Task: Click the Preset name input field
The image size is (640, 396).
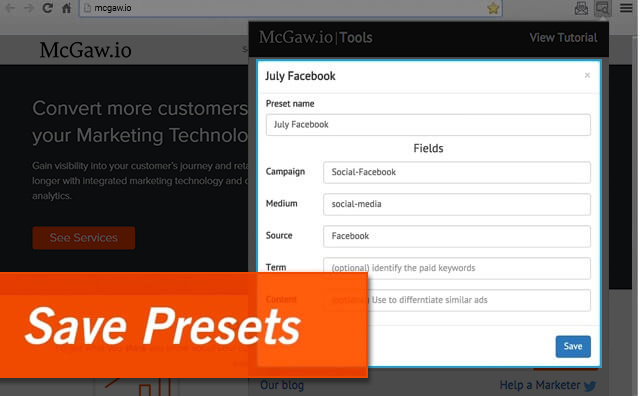Action: (x=428, y=125)
